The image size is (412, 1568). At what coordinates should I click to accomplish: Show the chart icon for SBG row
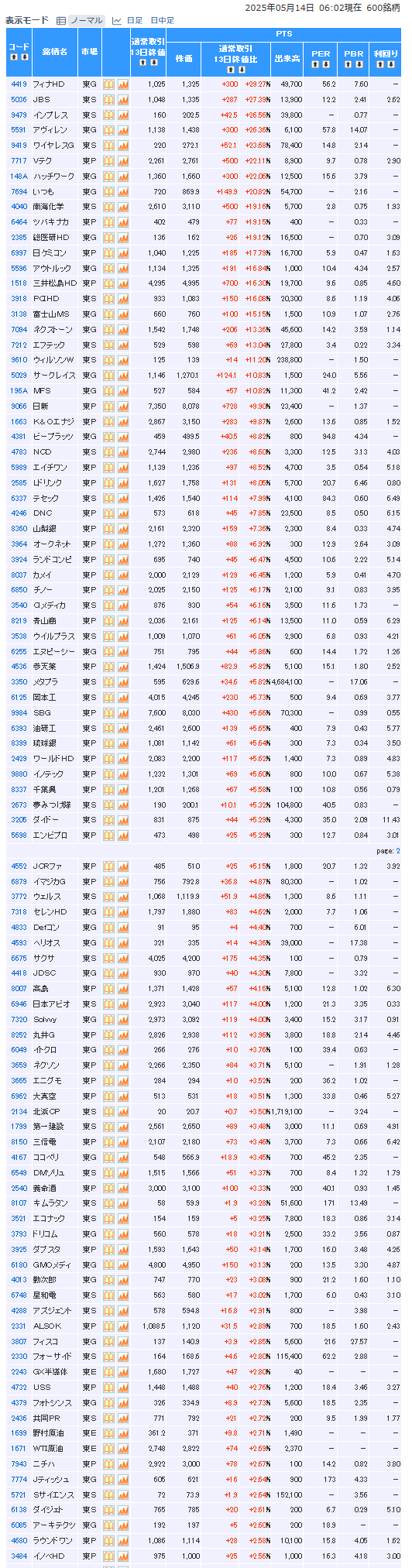tap(122, 712)
